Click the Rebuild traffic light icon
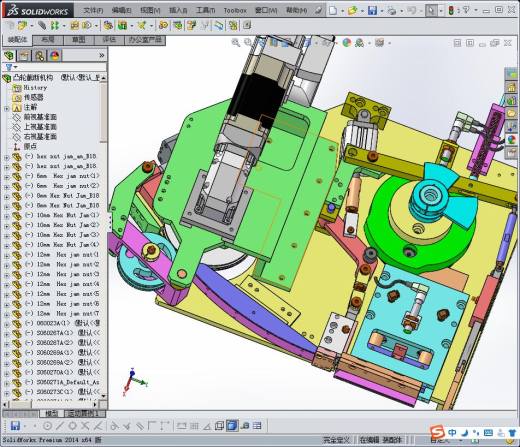Image resolution: width=520 pixels, height=447 pixels. (451, 11)
